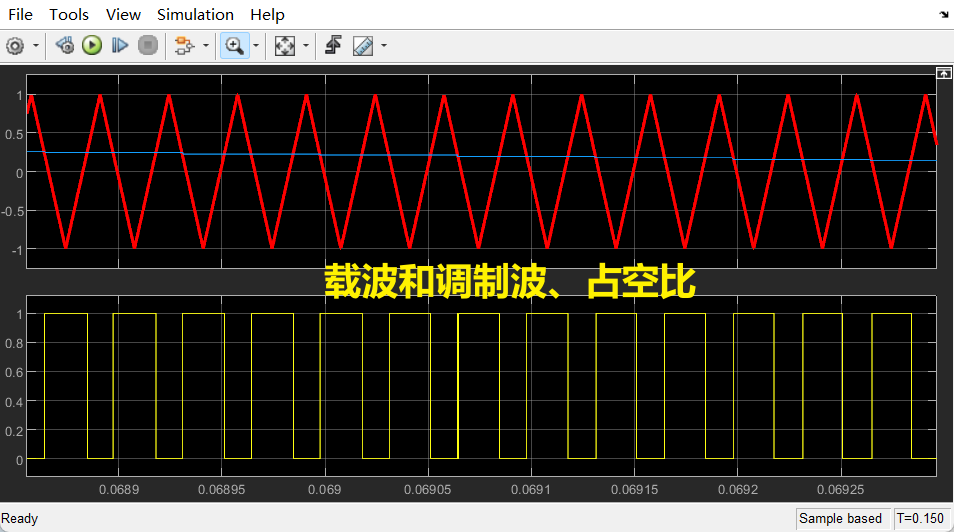The width and height of the screenshot is (954, 532).
Task: Click the 0.5 y-axis label on top plot
Action: coord(14,135)
